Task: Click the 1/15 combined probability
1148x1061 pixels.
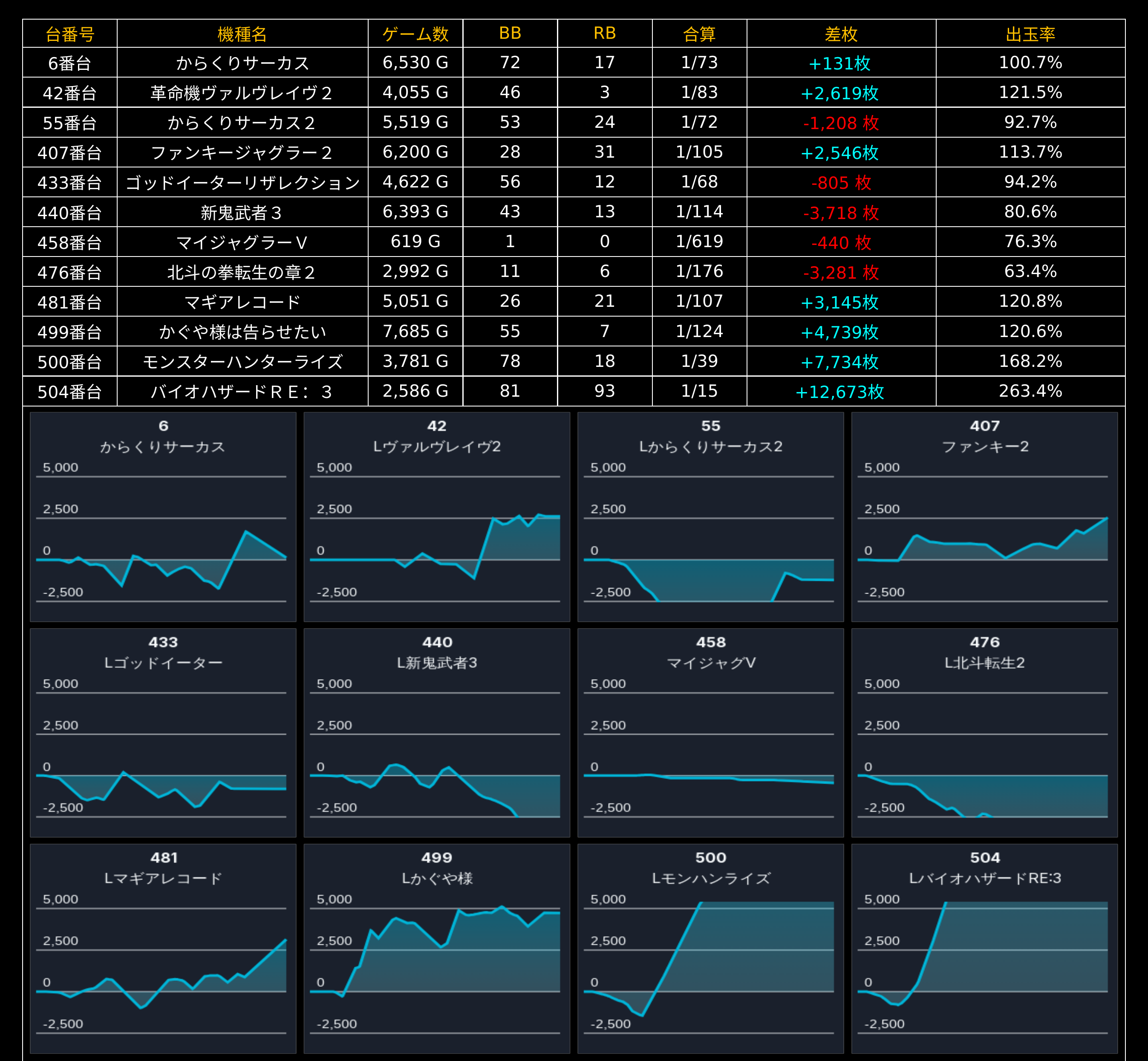Action: tap(699, 391)
